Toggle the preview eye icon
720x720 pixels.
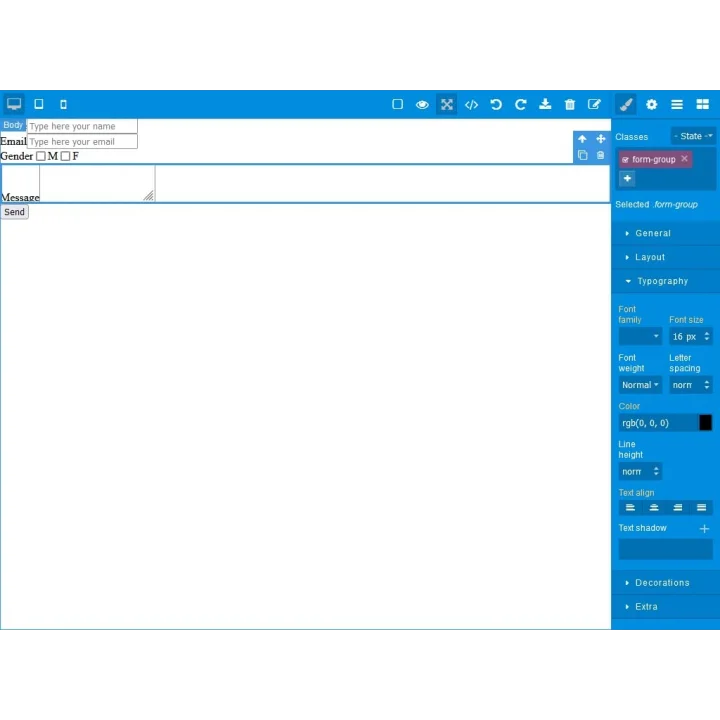click(x=422, y=105)
